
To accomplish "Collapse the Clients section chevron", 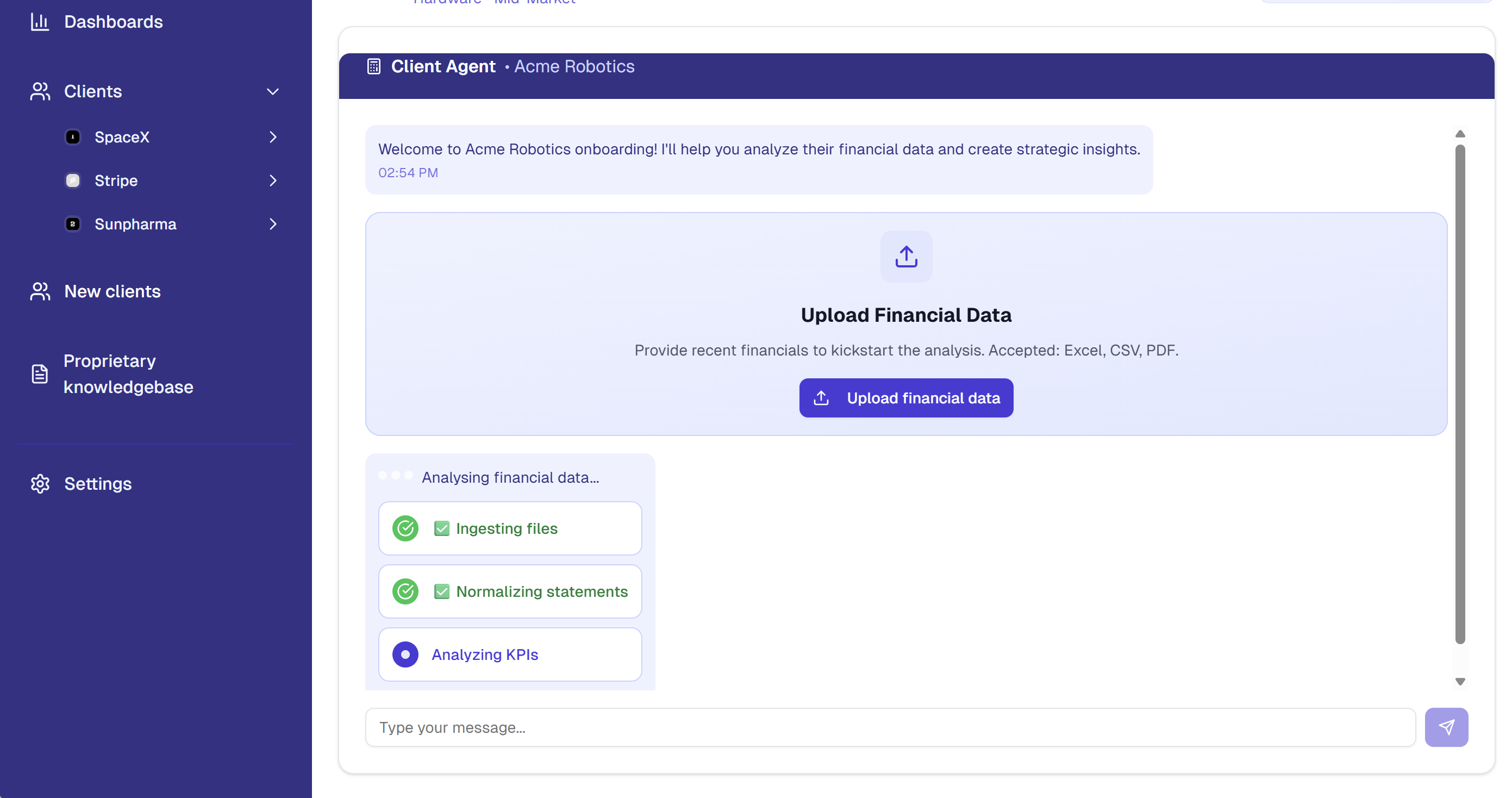I will (x=272, y=92).
